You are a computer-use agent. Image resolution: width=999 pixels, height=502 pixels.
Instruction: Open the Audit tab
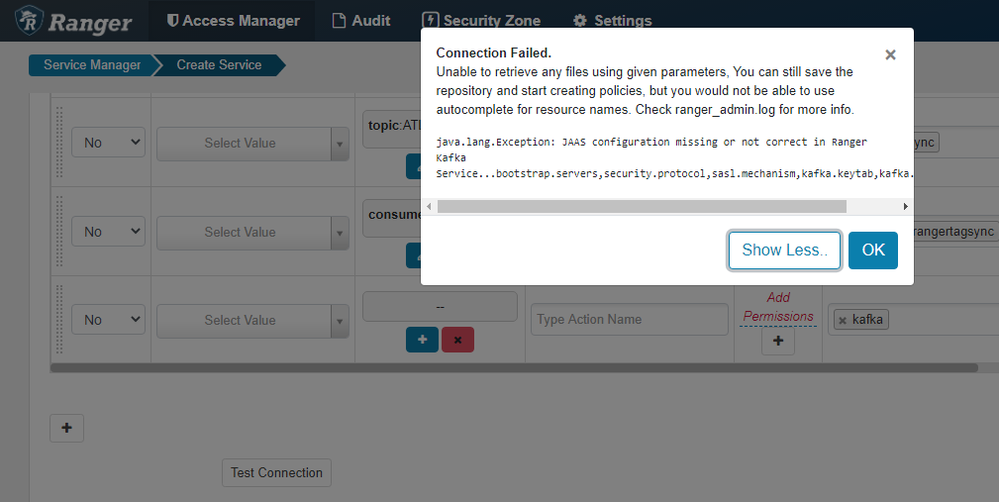(361, 21)
